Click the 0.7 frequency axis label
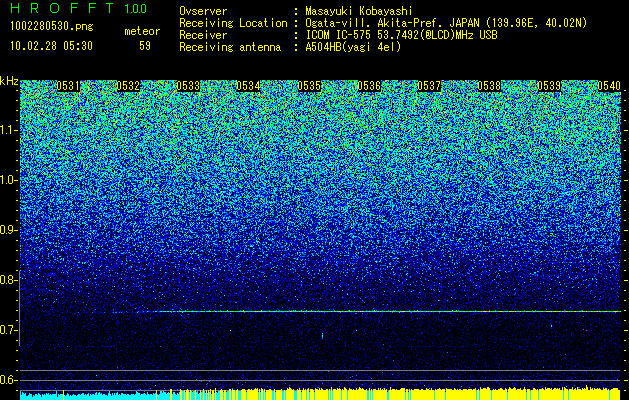The height and width of the screenshot is (400, 629). [x=8, y=330]
